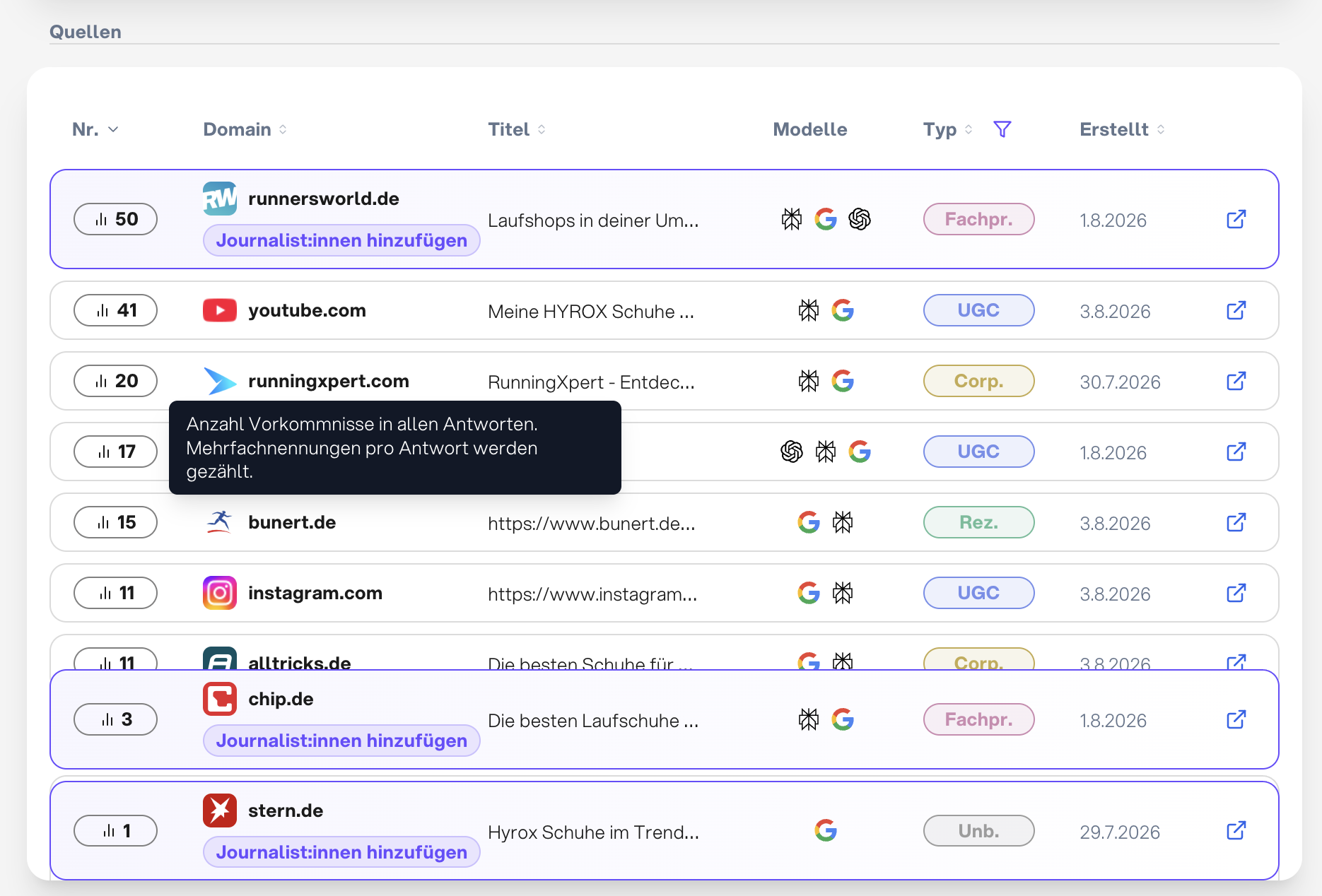Add journalists for chip.de
This screenshot has height=896, width=1322.
pos(341,741)
